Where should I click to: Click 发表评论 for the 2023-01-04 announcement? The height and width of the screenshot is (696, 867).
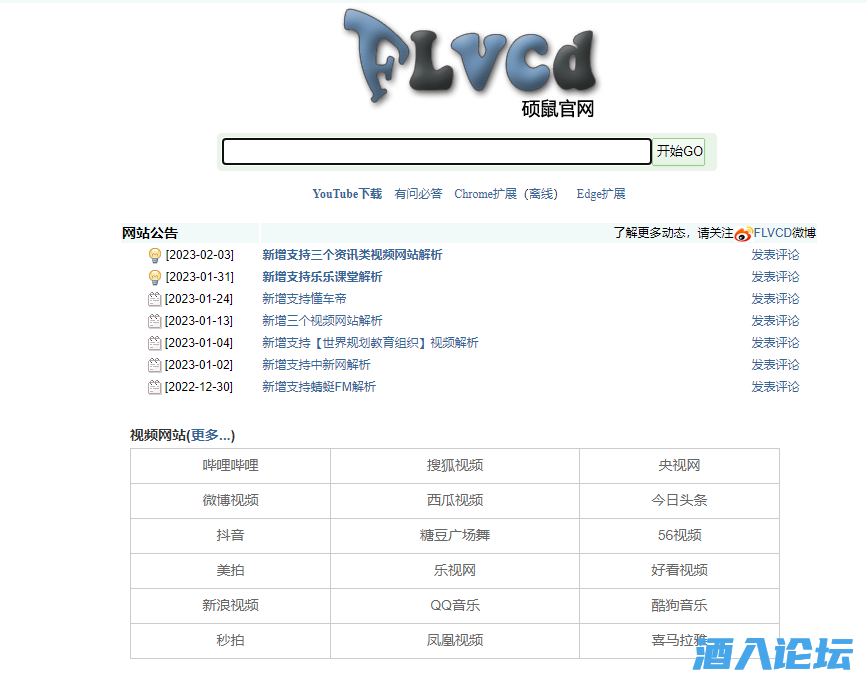coord(775,343)
